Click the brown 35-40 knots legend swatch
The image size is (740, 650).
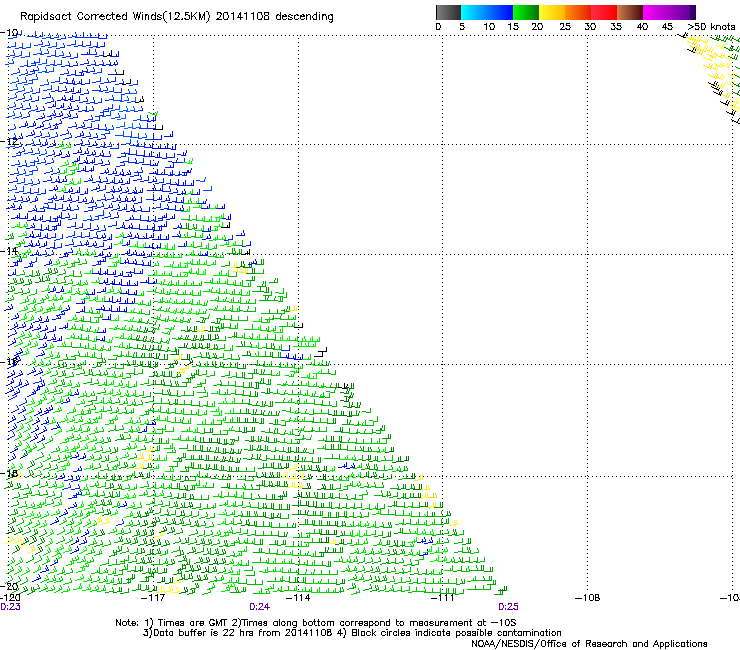point(630,12)
